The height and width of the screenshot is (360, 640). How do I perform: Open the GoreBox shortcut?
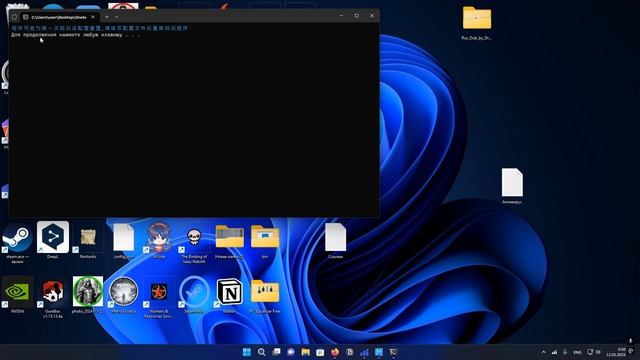(53, 298)
